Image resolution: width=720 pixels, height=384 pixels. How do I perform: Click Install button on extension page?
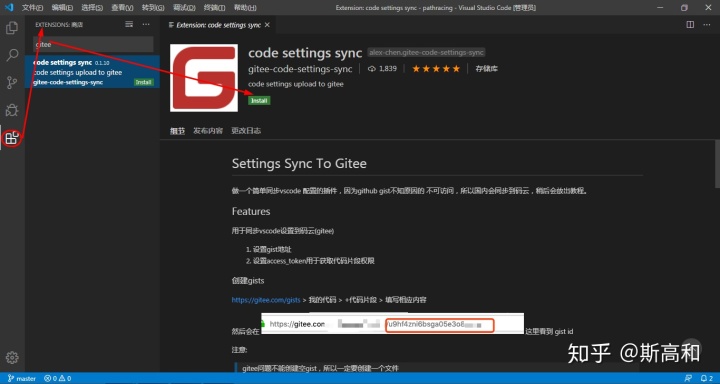pyautogui.click(x=259, y=101)
